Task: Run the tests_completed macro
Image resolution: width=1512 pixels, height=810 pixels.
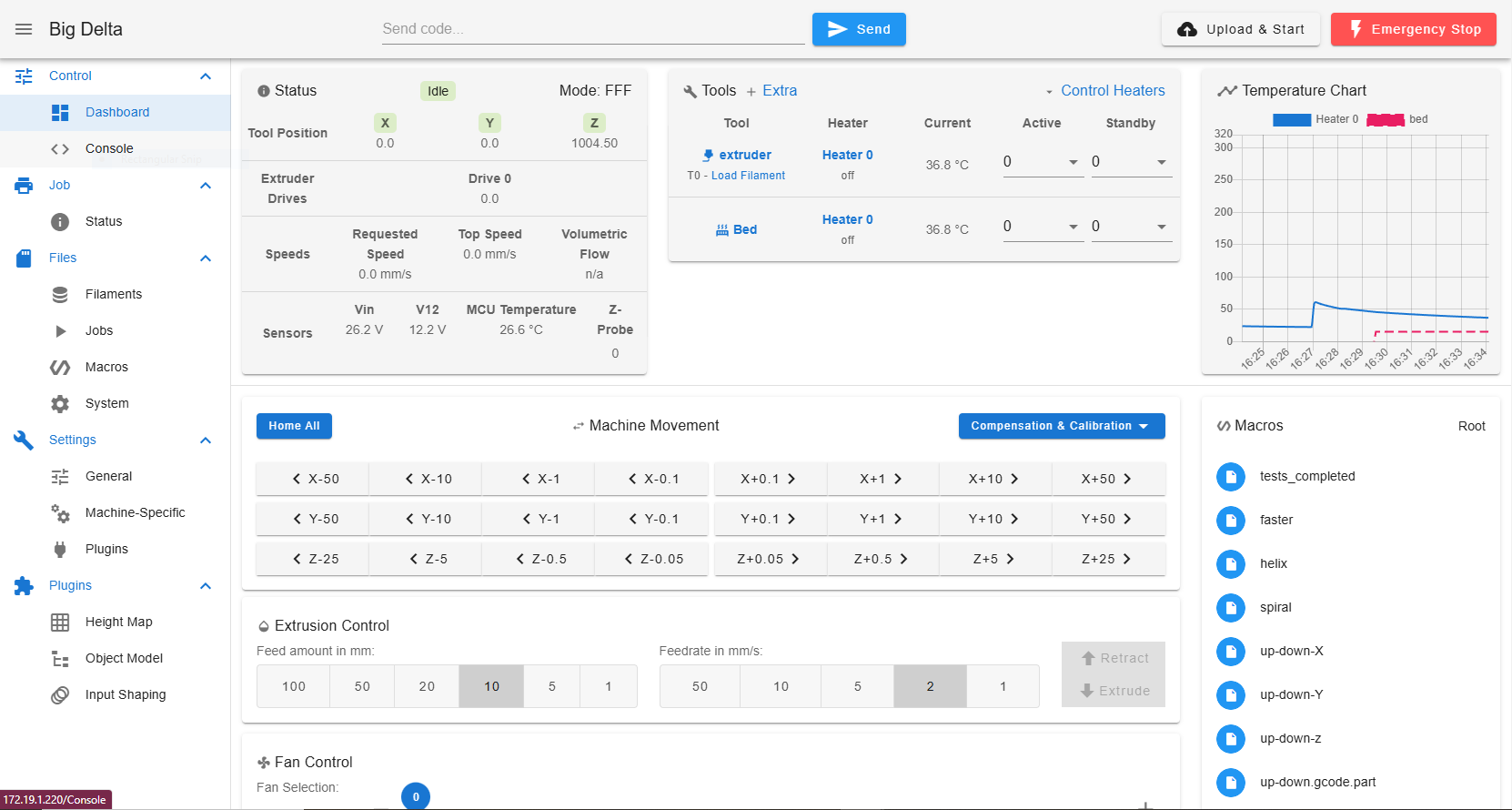Action: point(1351,476)
